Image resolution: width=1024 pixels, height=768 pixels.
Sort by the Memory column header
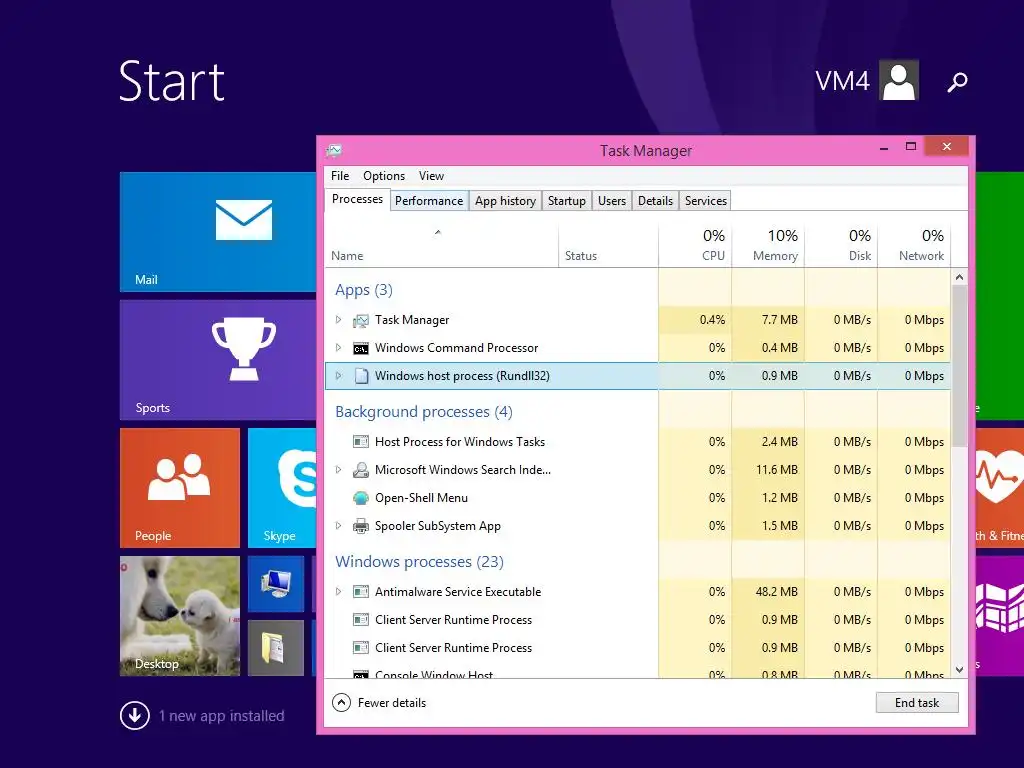click(768, 246)
